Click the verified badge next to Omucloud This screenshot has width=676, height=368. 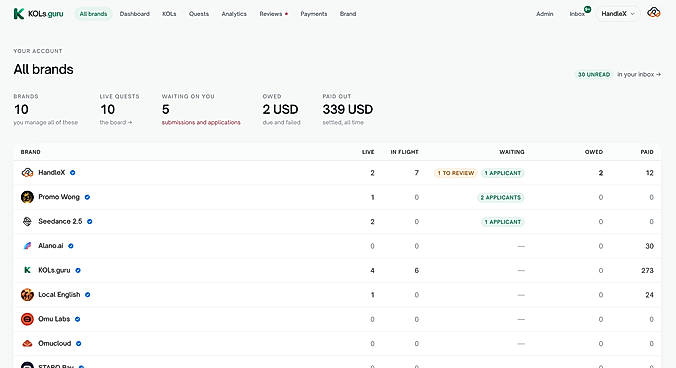tap(78, 343)
